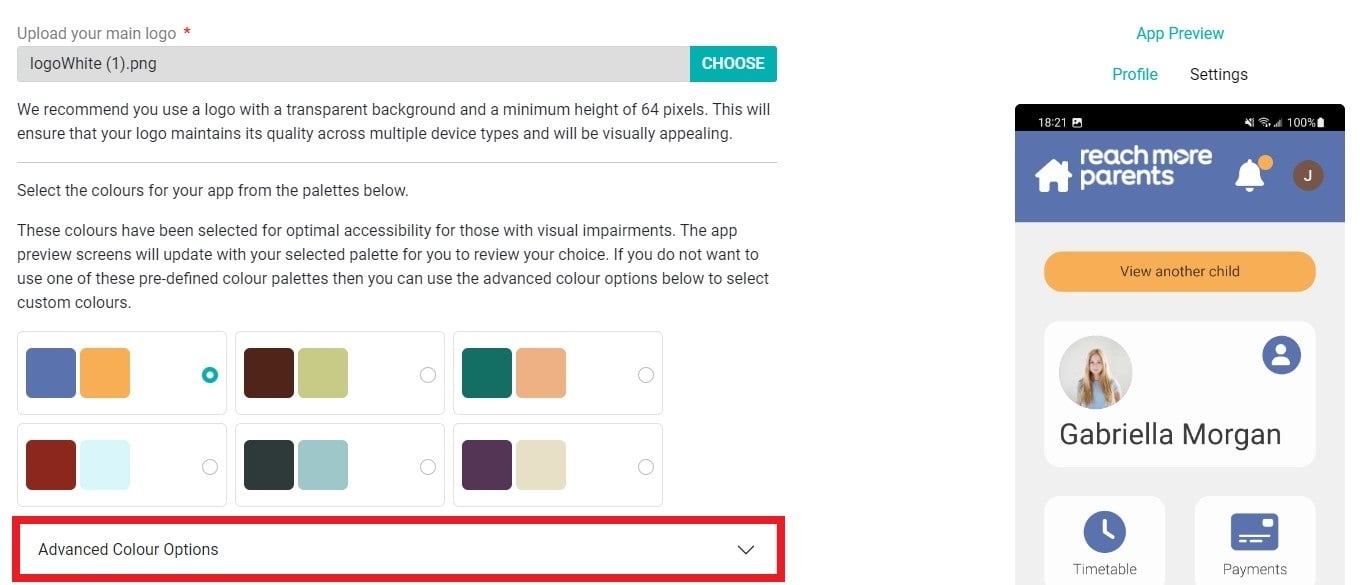Click the Advanced Colour Options chevron arrow
1360x585 pixels.
click(745, 549)
